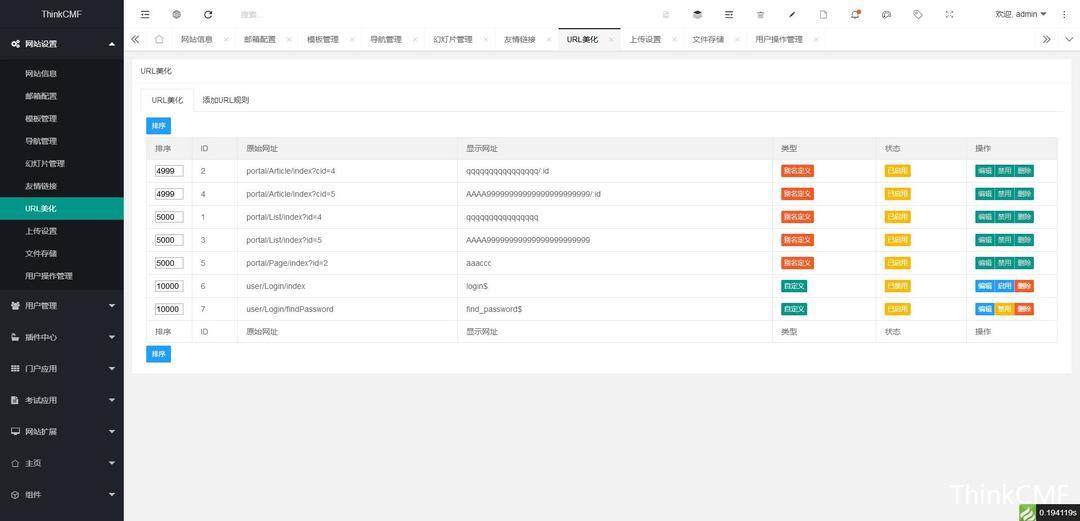
Task: Disable the rule with ID 2
Action: pos(1005,171)
